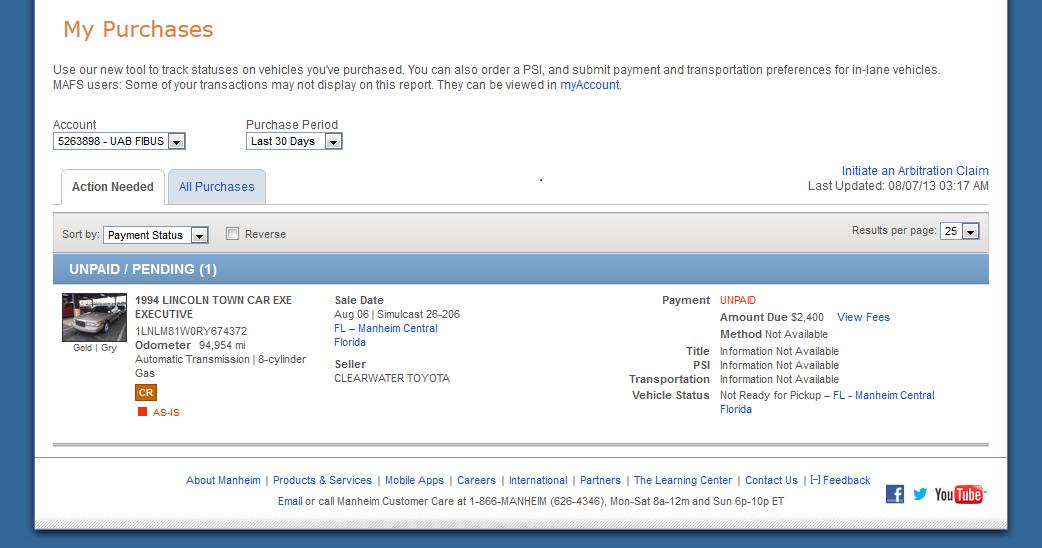Click the Feedback bracket icon in footer
Image resolution: width=1042 pixels, height=548 pixels.
[815, 480]
